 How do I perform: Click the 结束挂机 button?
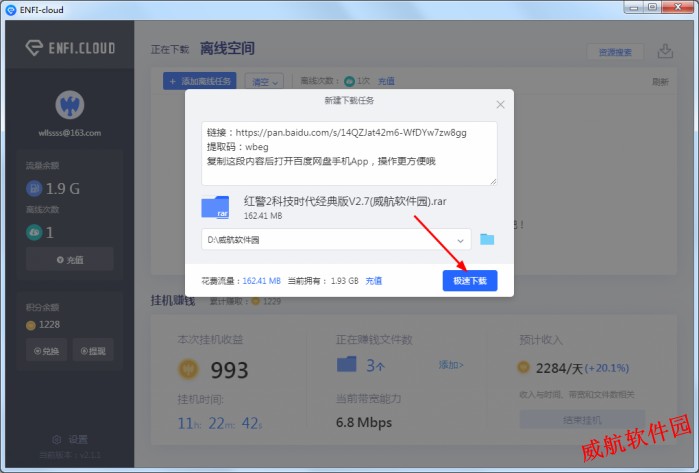tap(582, 420)
